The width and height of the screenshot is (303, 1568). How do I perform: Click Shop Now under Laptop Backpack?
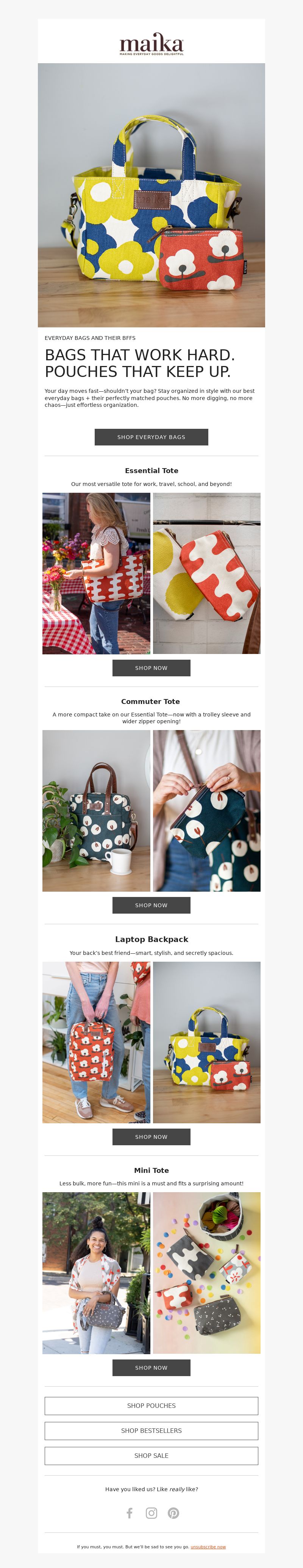[x=151, y=1137]
